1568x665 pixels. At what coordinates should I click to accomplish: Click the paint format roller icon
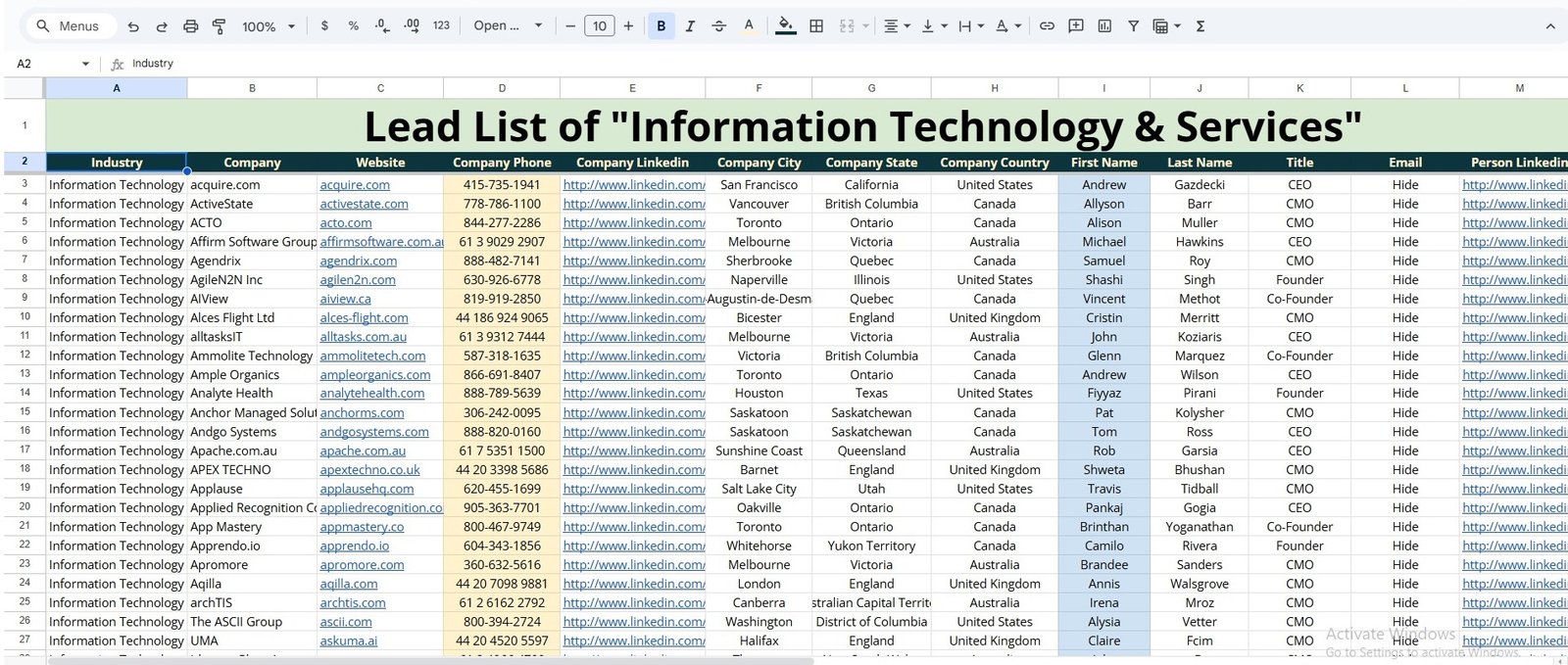pyautogui.click(x=220, y=26)
